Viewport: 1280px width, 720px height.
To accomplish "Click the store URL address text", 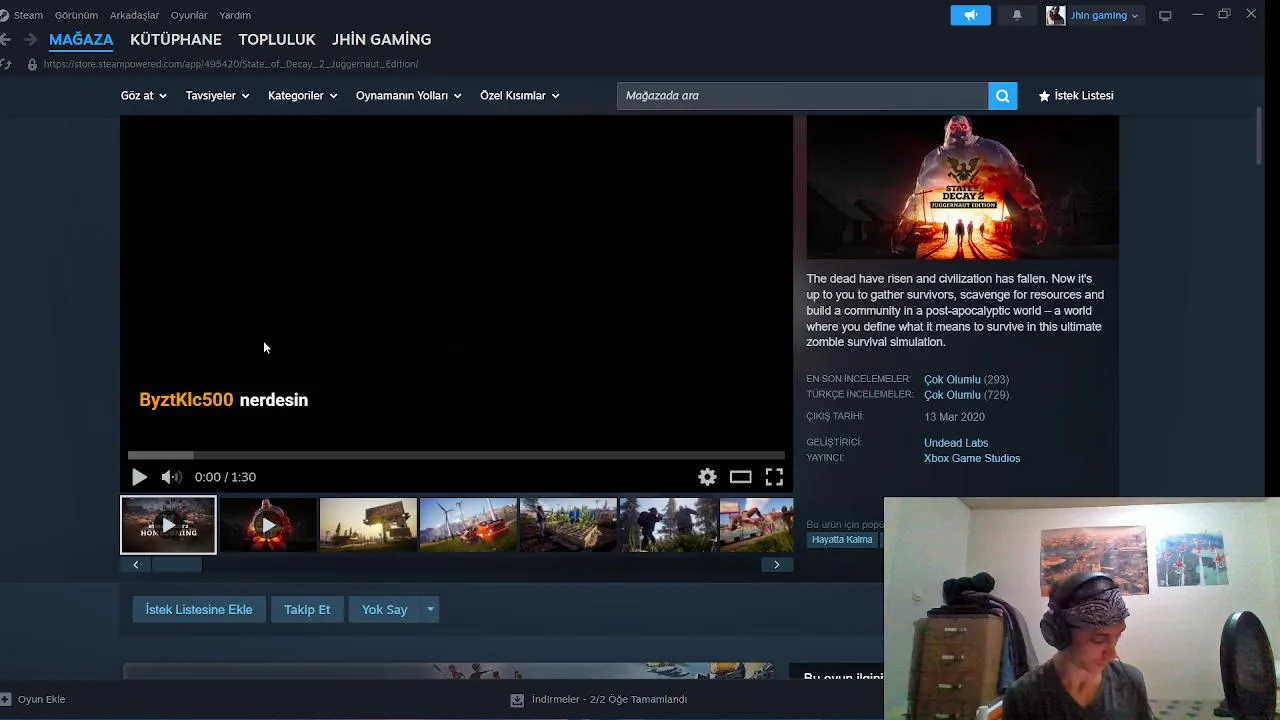I will click(x=231, y=64).
